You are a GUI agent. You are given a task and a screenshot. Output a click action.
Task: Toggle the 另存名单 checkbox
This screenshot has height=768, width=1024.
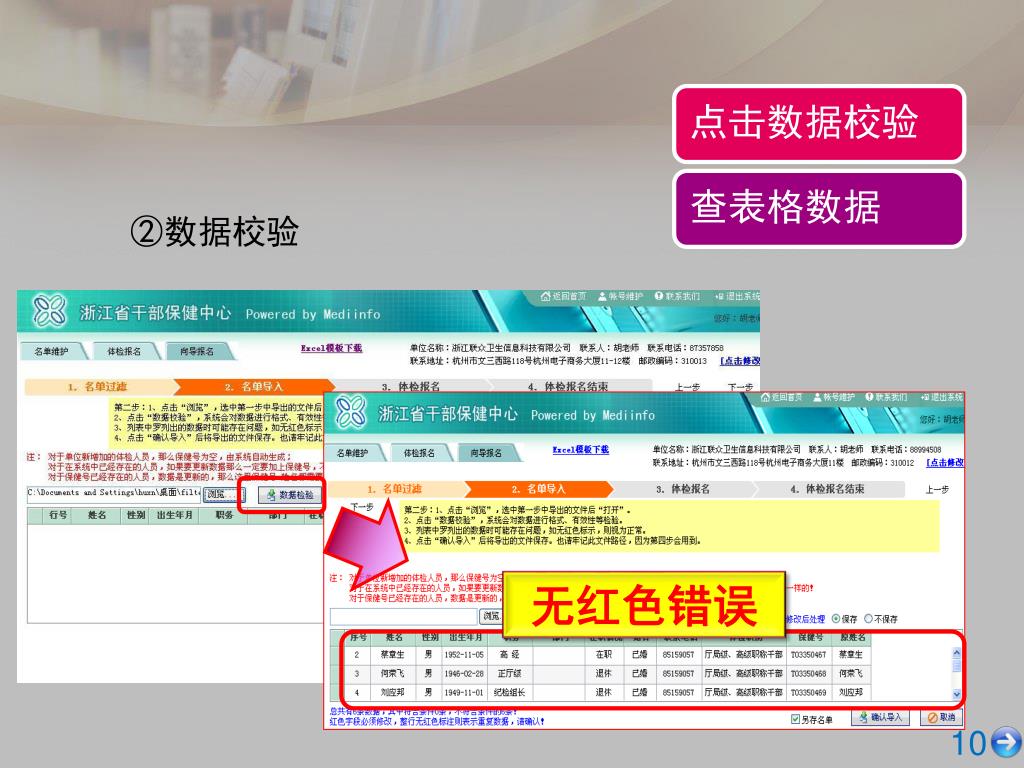[795, 719]
